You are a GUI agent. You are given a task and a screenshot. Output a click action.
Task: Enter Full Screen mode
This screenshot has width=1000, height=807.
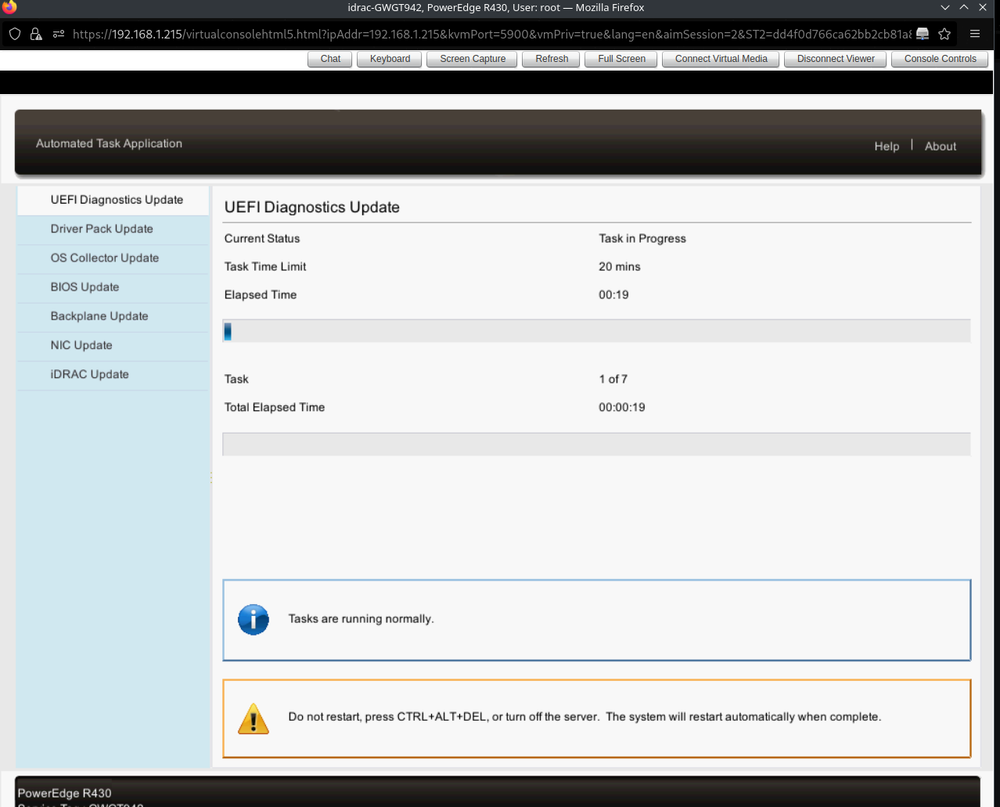click(x=620, y=58)
